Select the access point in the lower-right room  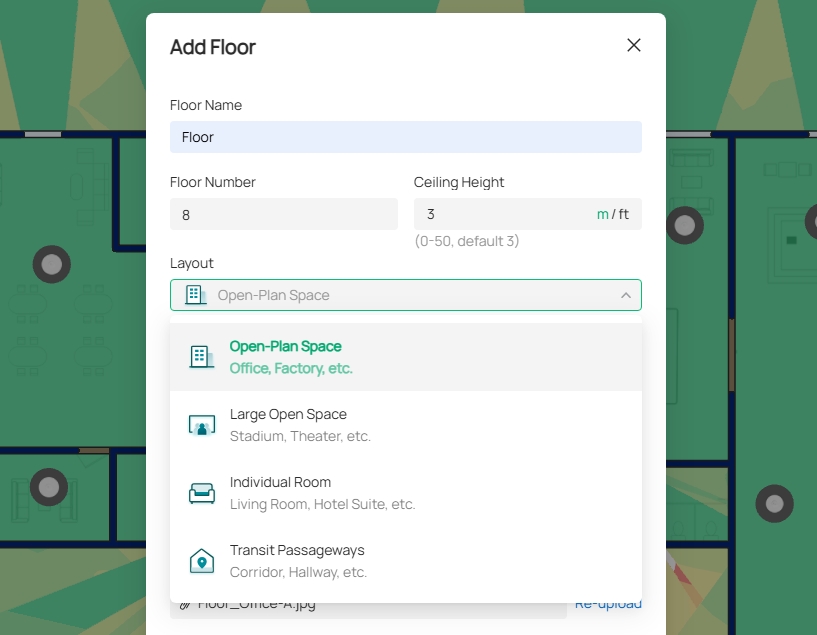click(x=773, y=503)
